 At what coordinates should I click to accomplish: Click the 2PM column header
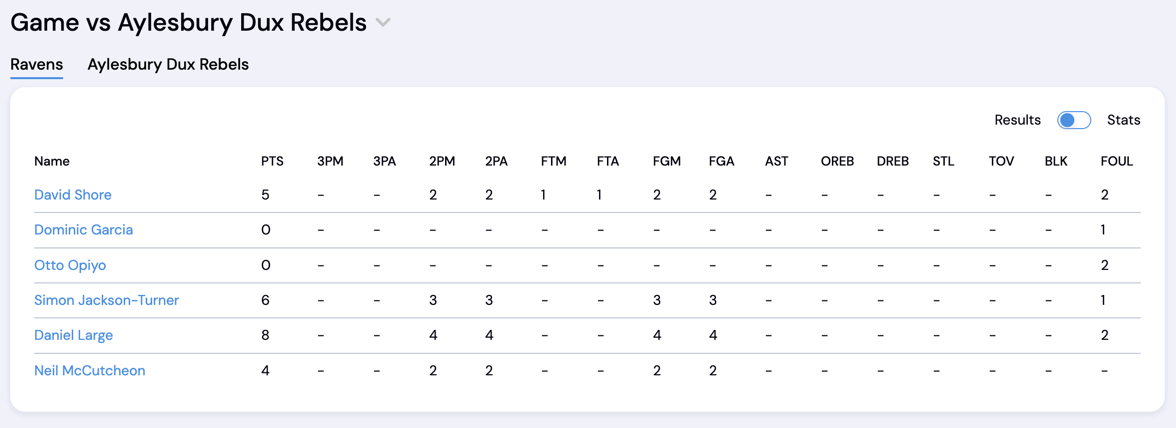pos(442,161)
